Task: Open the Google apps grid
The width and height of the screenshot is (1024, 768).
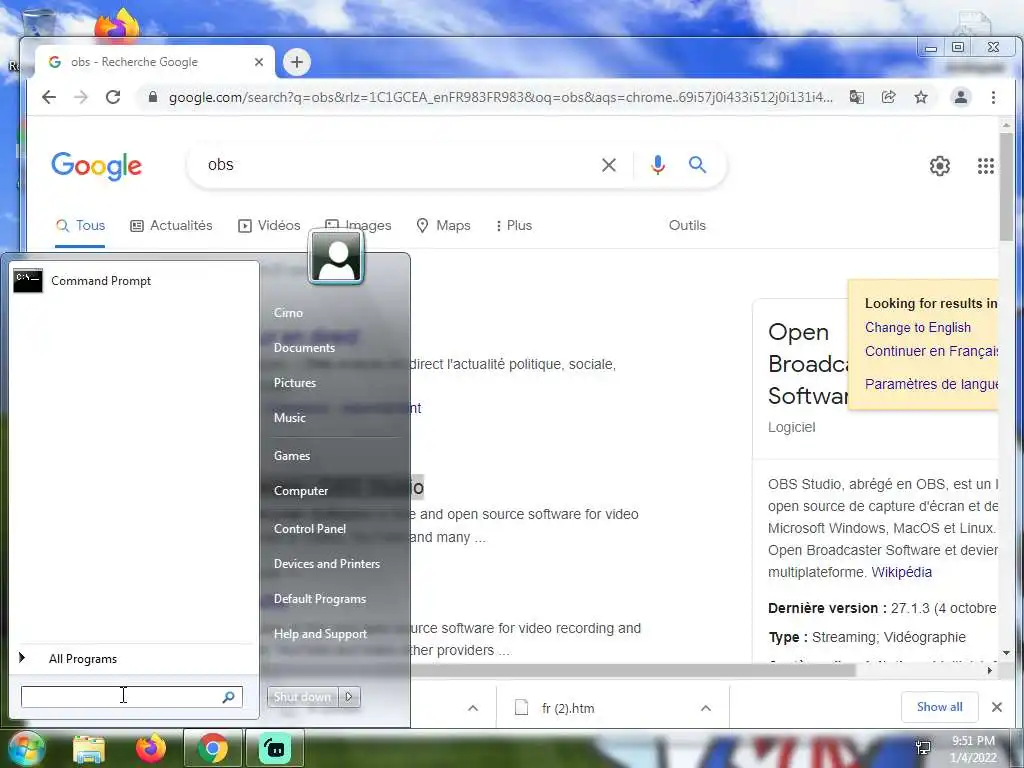Action: 985,166
